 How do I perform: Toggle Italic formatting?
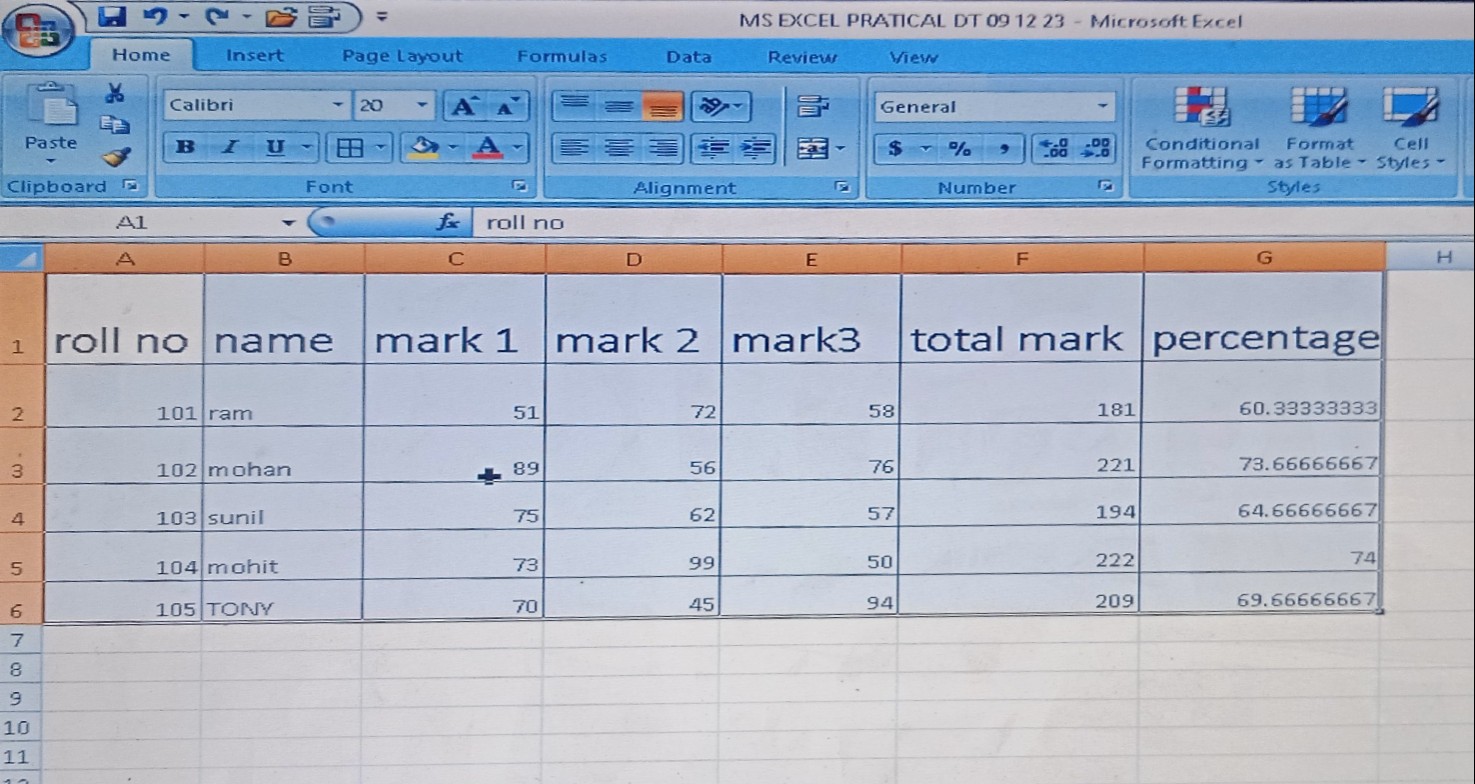point(229,148)
